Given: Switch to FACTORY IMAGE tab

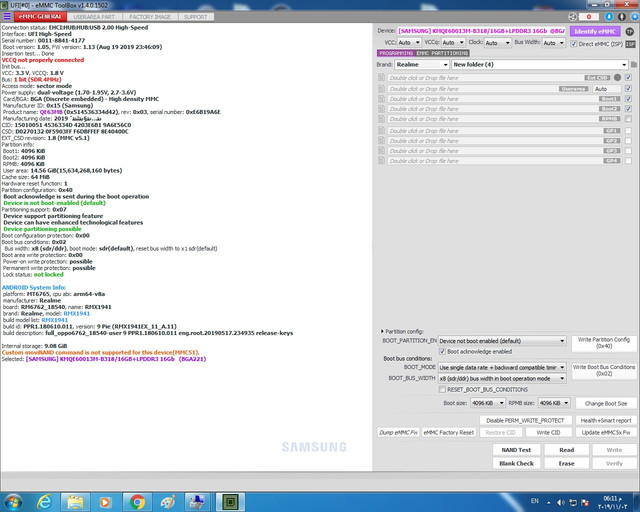Looking at the screenshot, I should click(x=150, y=17).
